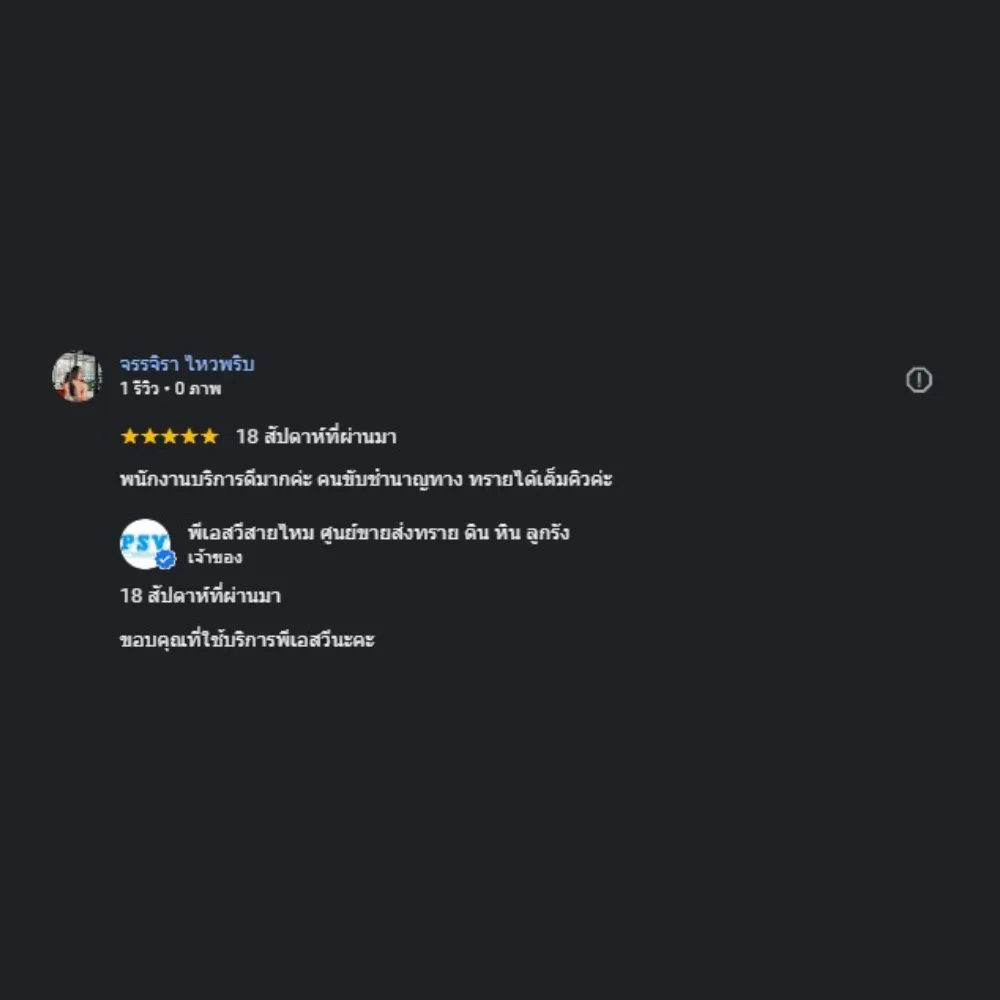The image size is (1000, 1000).
Task: Click the first yellow rating star
Action: 129,436
